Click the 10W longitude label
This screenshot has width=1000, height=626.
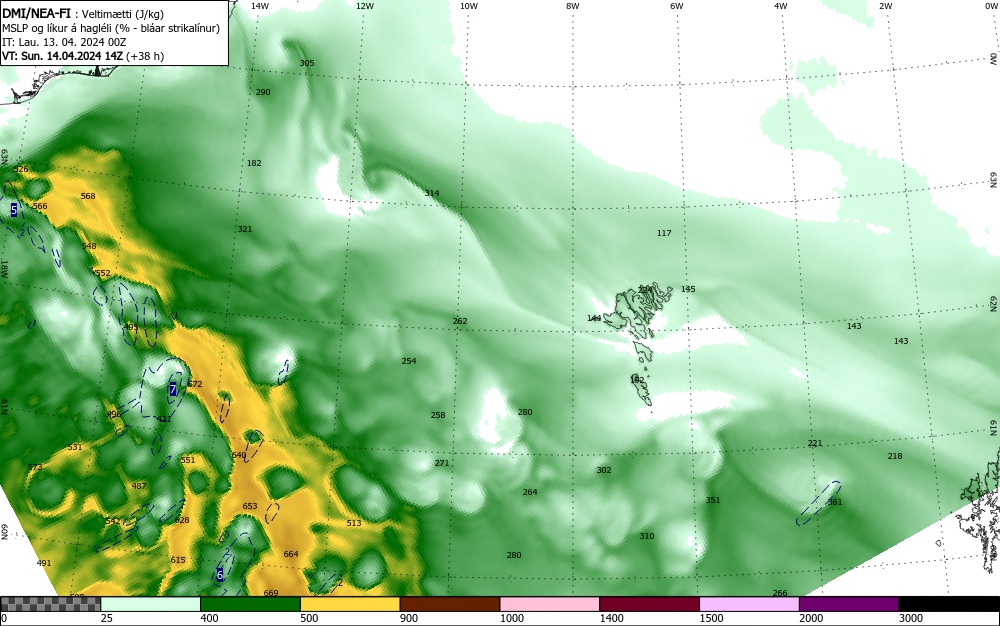[x=469, y=6]
